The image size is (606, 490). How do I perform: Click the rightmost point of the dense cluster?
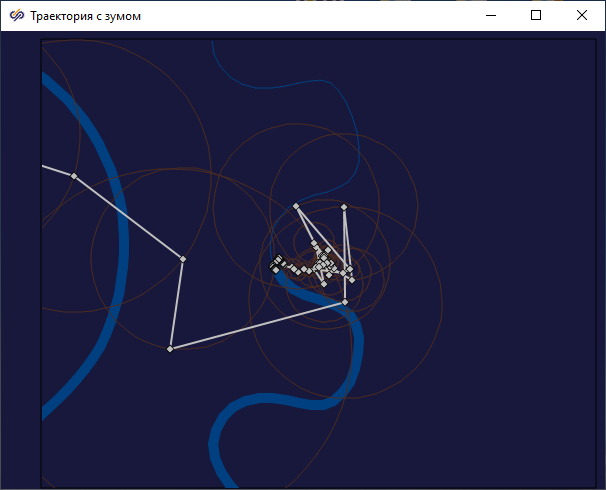click(352, 270)
